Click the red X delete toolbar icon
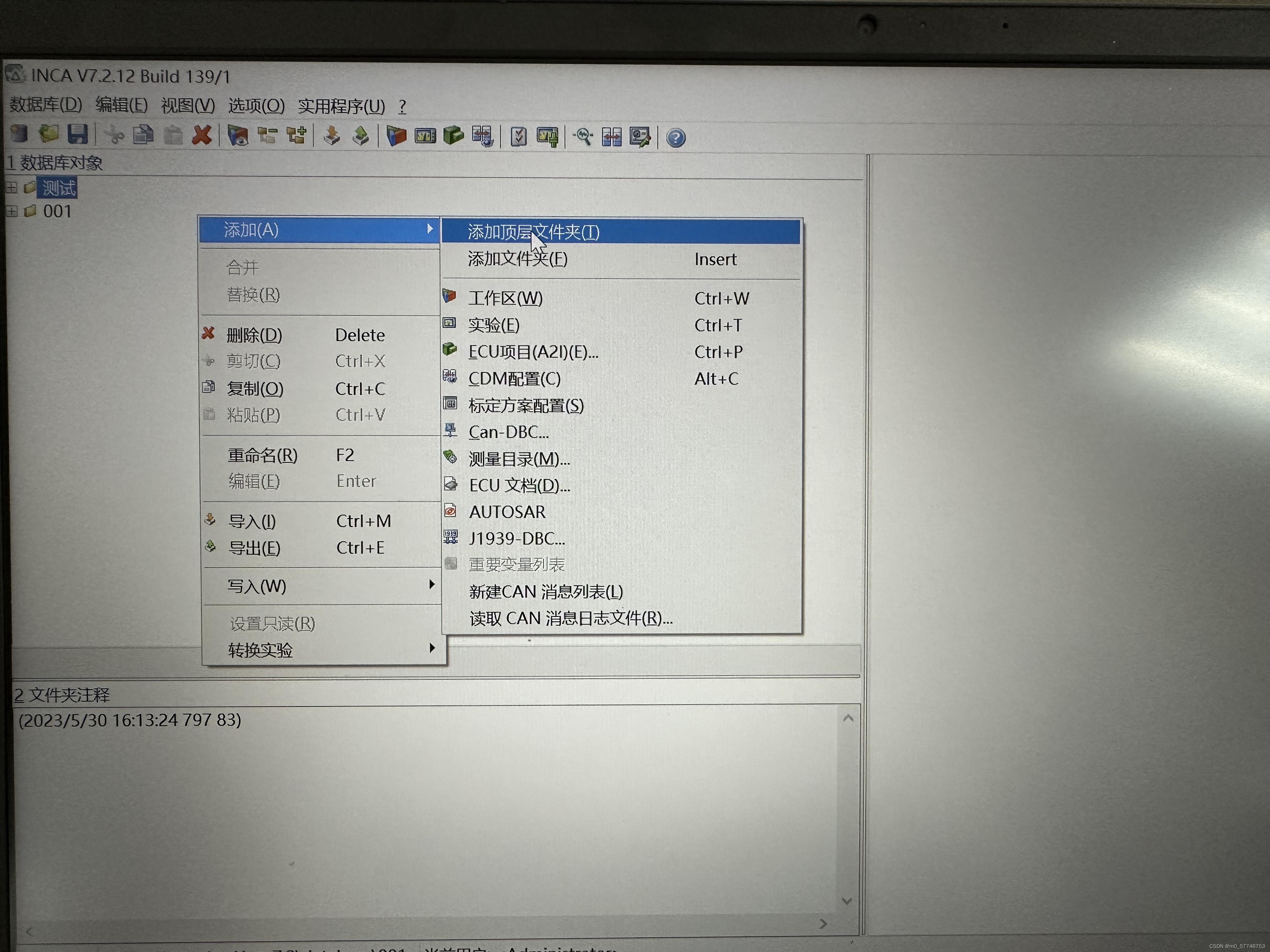Image resolution: width=1270 pixels, height=952 pixels. tap(202, 135)
